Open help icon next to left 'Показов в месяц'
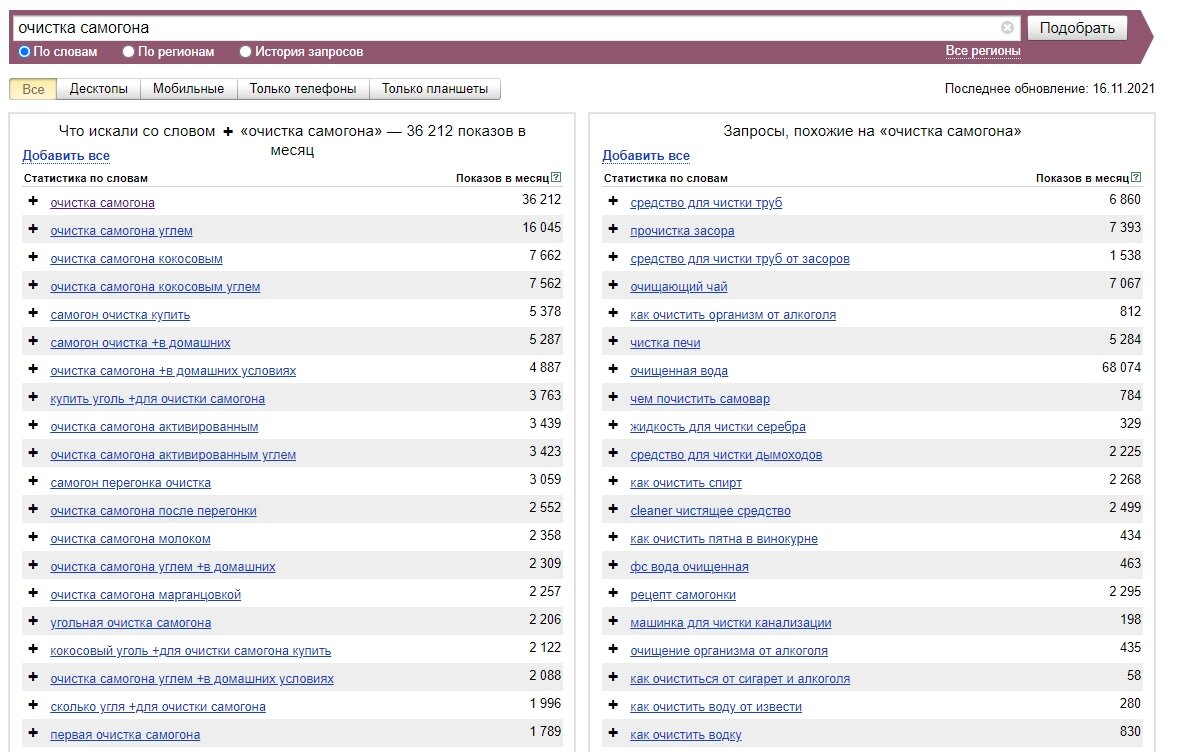The height and width of the screenshot is (752, 1183). (556, 177)
